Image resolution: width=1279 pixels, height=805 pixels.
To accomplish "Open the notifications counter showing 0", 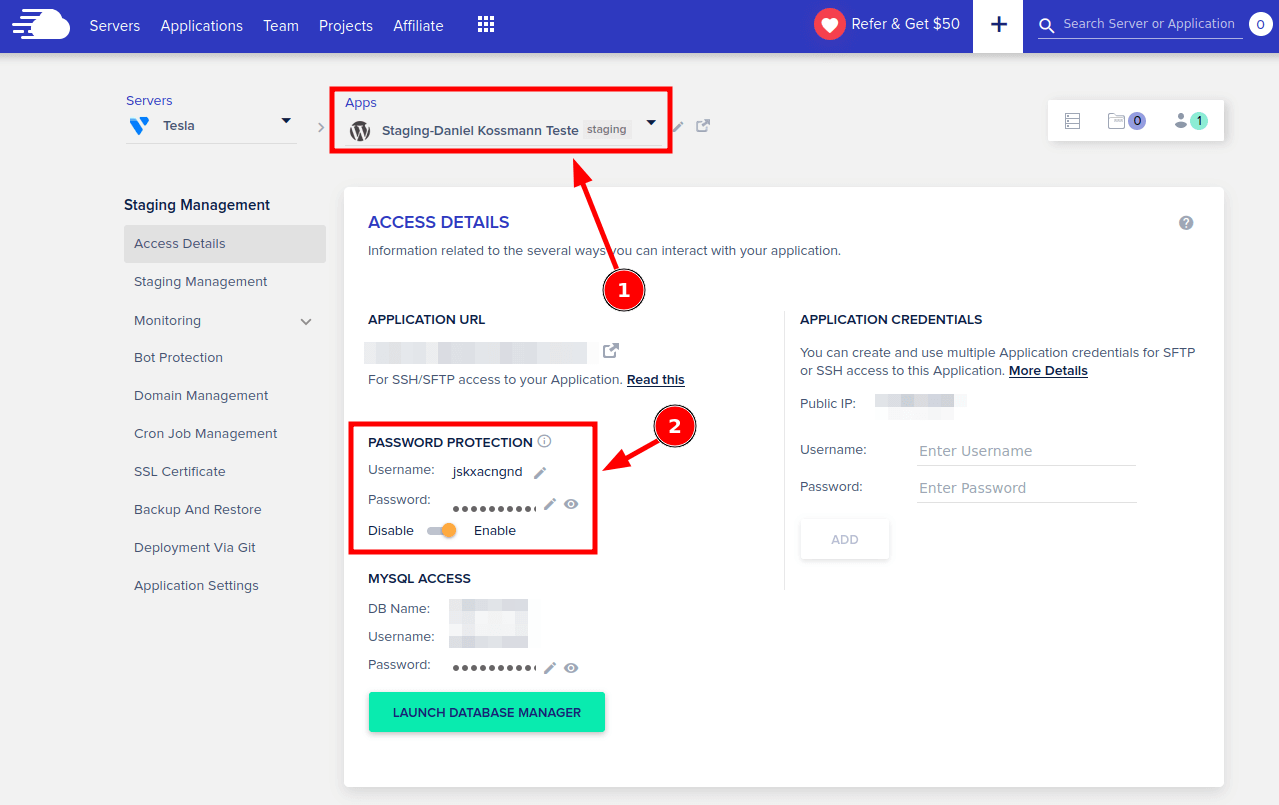I will (1259, 25).
